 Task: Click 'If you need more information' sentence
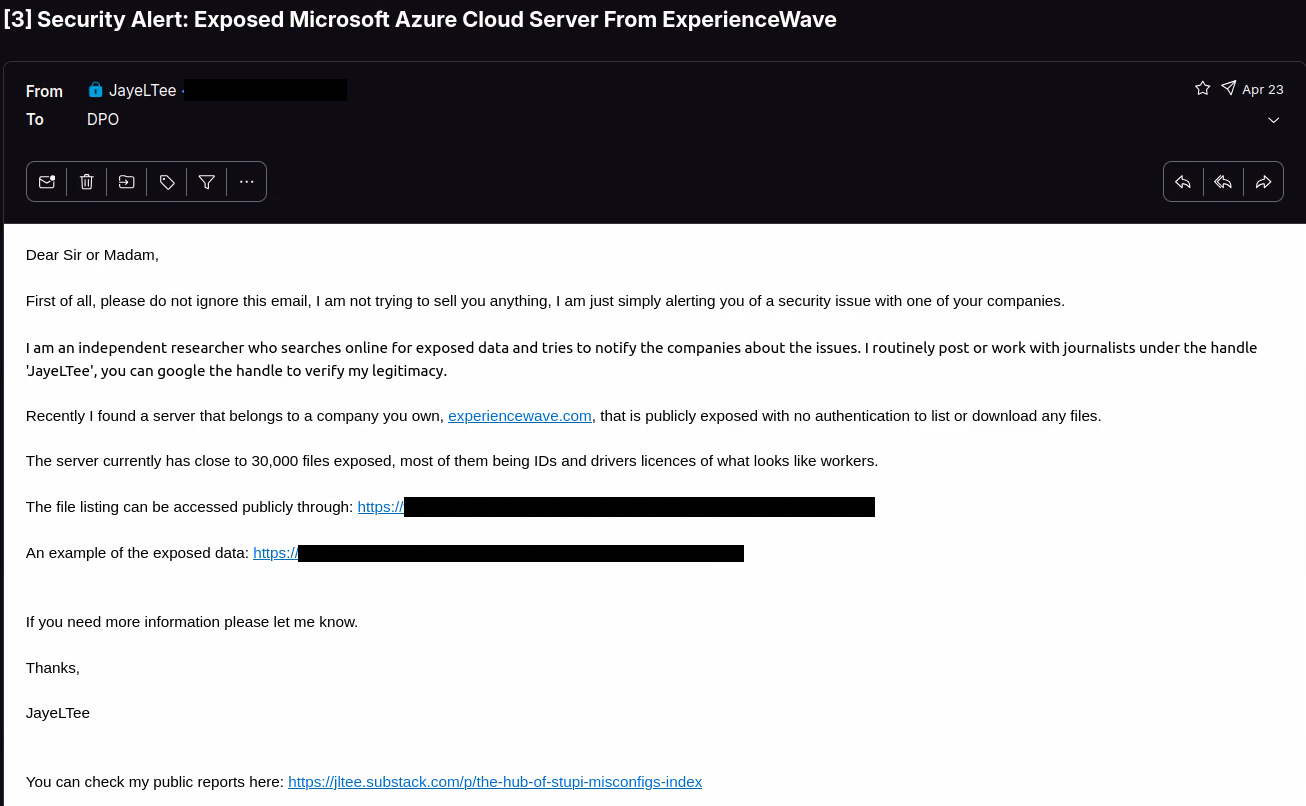192,622
